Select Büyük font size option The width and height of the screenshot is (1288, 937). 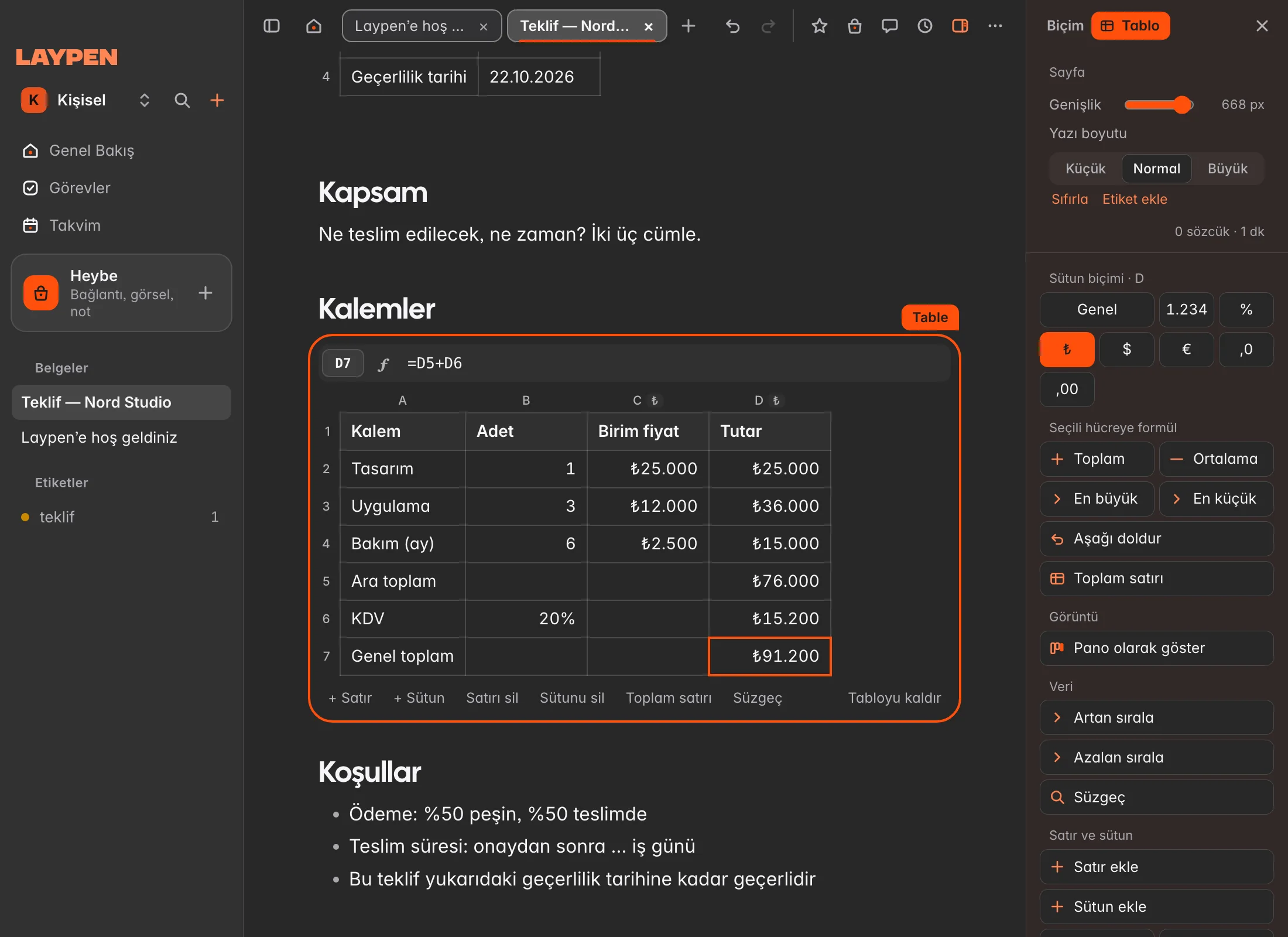[x=1228, y=169]
